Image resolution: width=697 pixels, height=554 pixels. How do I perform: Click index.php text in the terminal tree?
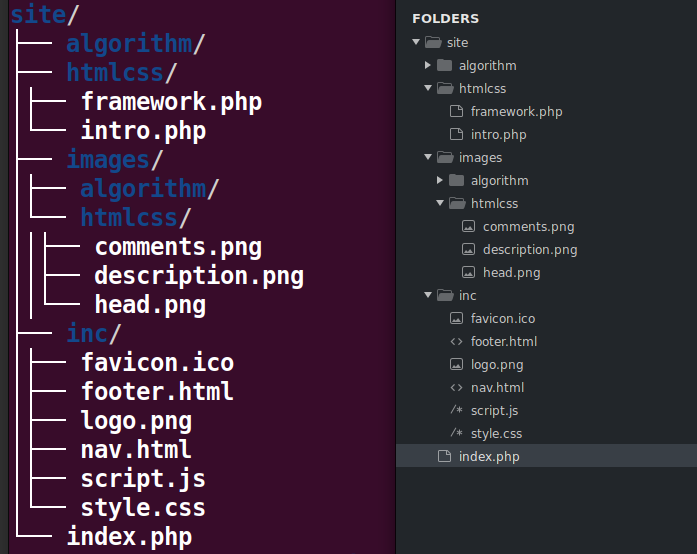coord(129,537)
